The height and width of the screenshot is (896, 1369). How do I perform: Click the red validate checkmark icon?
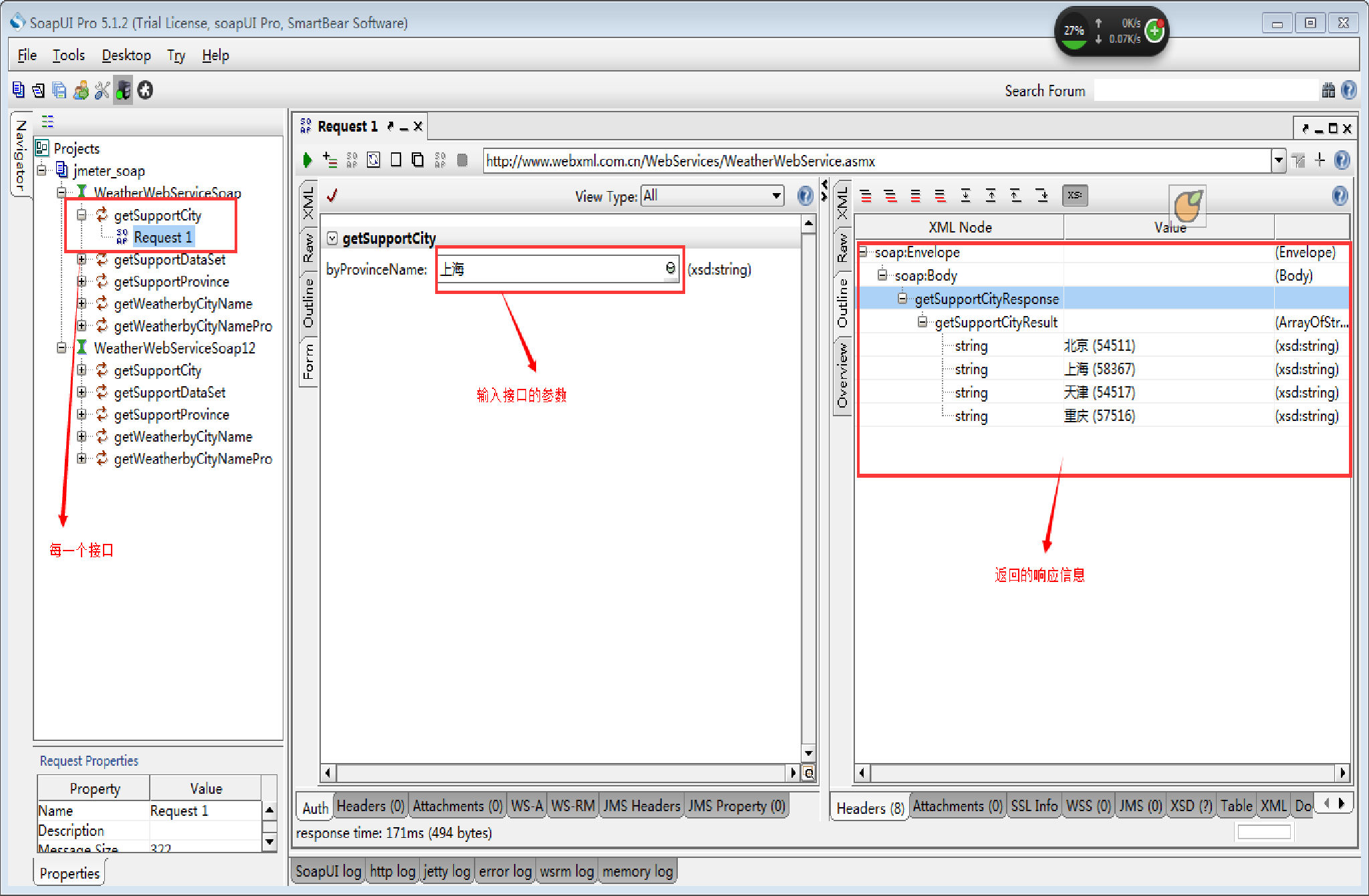click(332, 196)
